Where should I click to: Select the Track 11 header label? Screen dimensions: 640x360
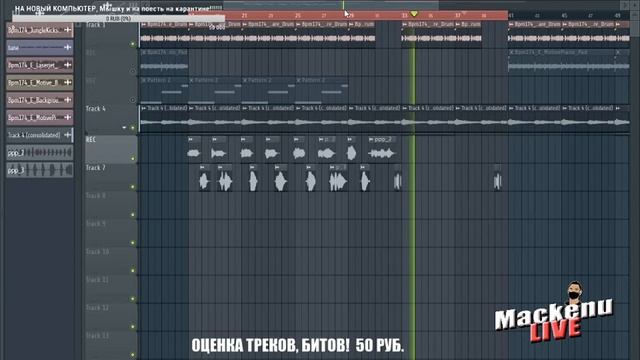tap(97, 280)
